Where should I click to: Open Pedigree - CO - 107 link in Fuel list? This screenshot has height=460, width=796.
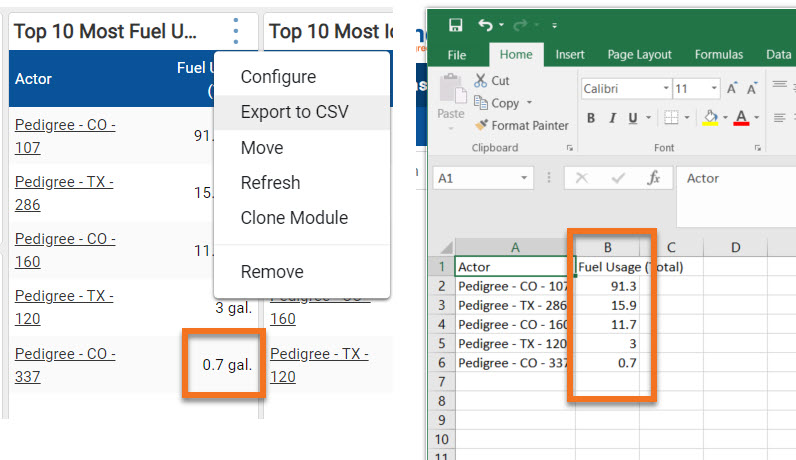[x=65, y=136]
